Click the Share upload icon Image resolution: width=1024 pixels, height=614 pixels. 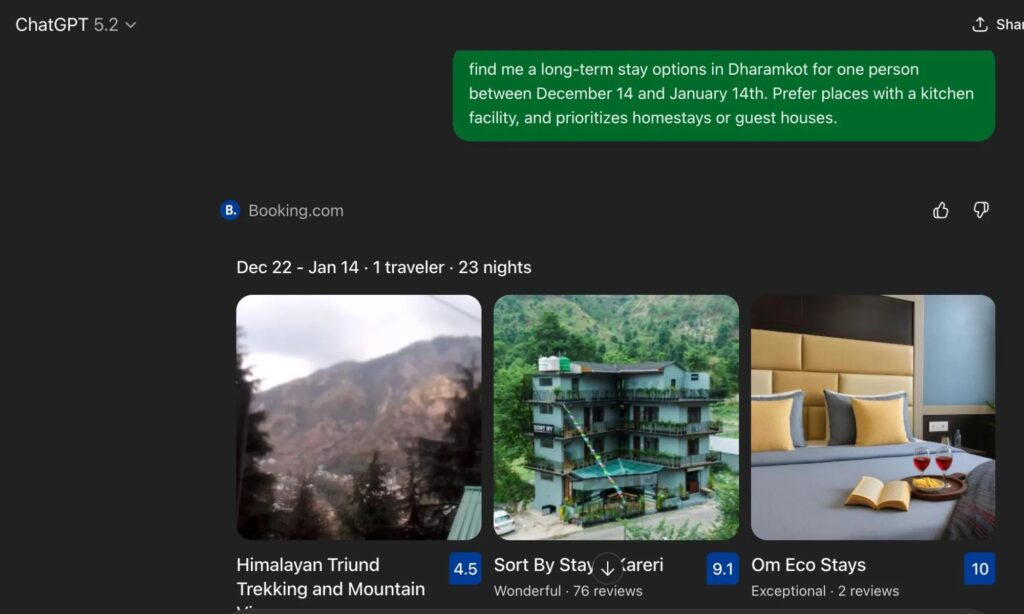click(980, 25)
